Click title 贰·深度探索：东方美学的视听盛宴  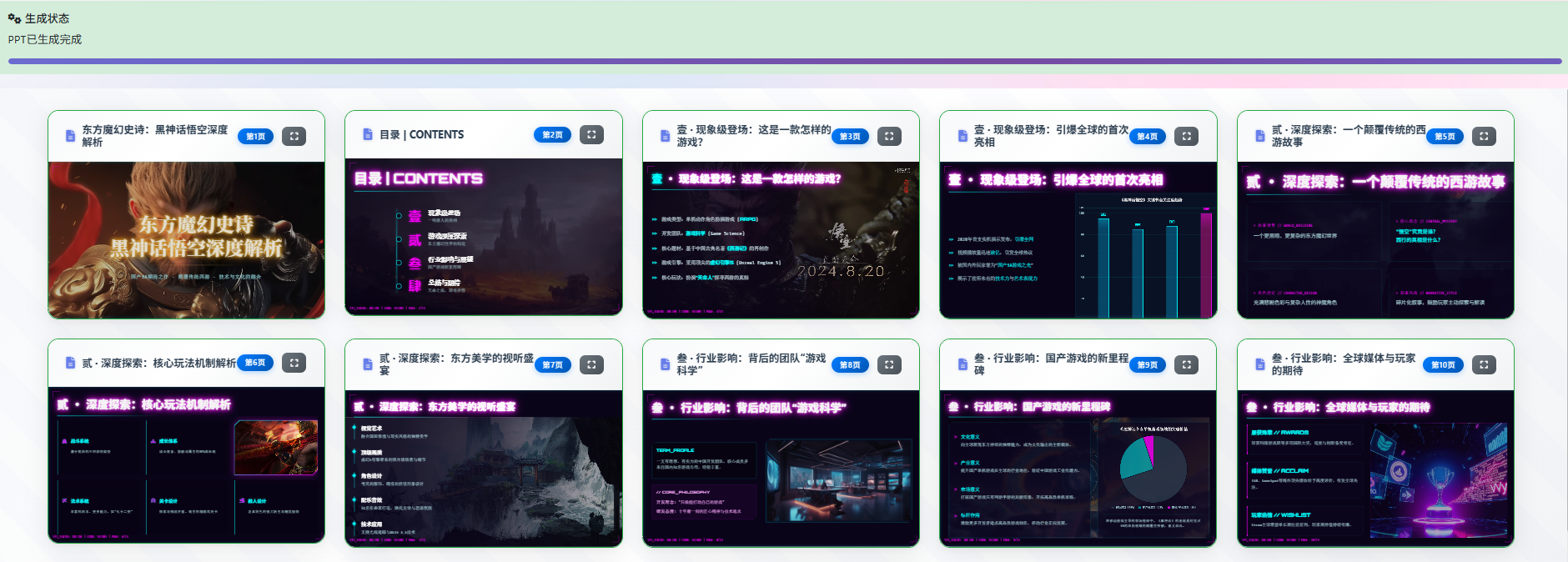click(456, 364)
